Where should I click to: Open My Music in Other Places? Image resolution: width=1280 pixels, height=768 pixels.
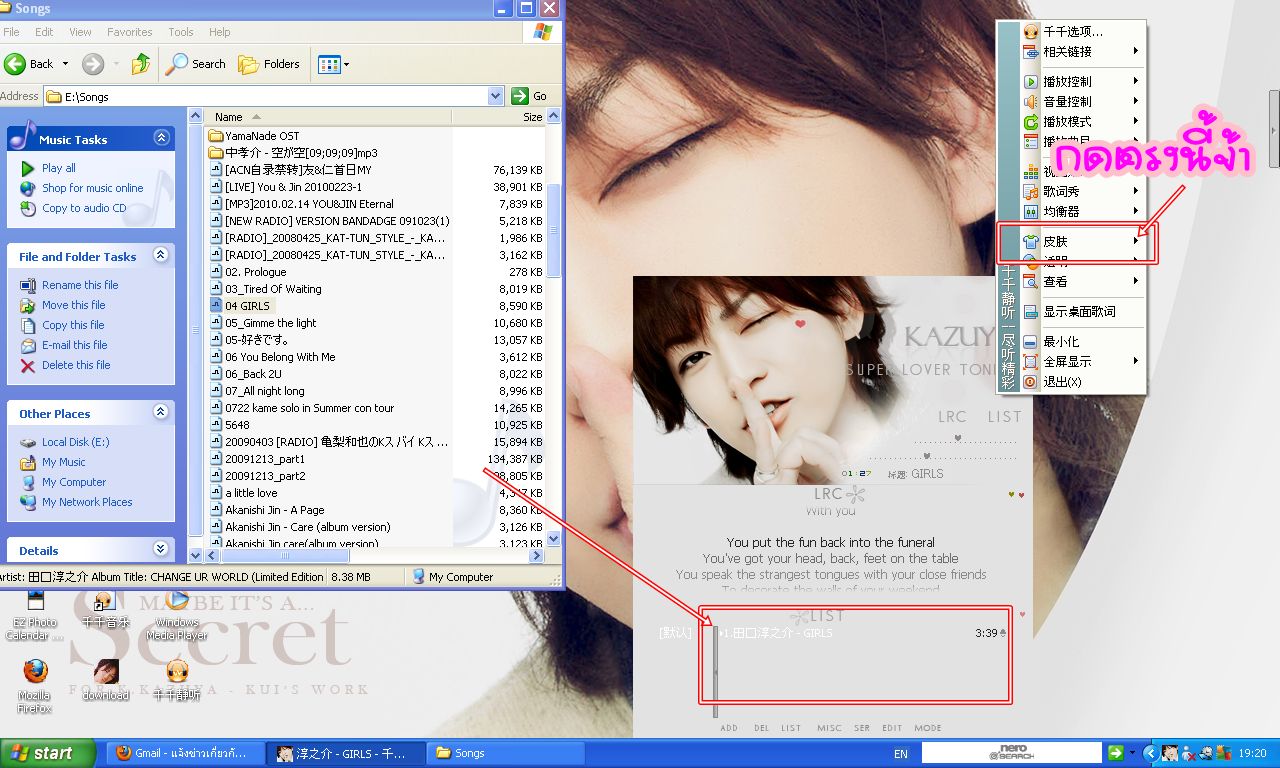[x=63, y=462]
